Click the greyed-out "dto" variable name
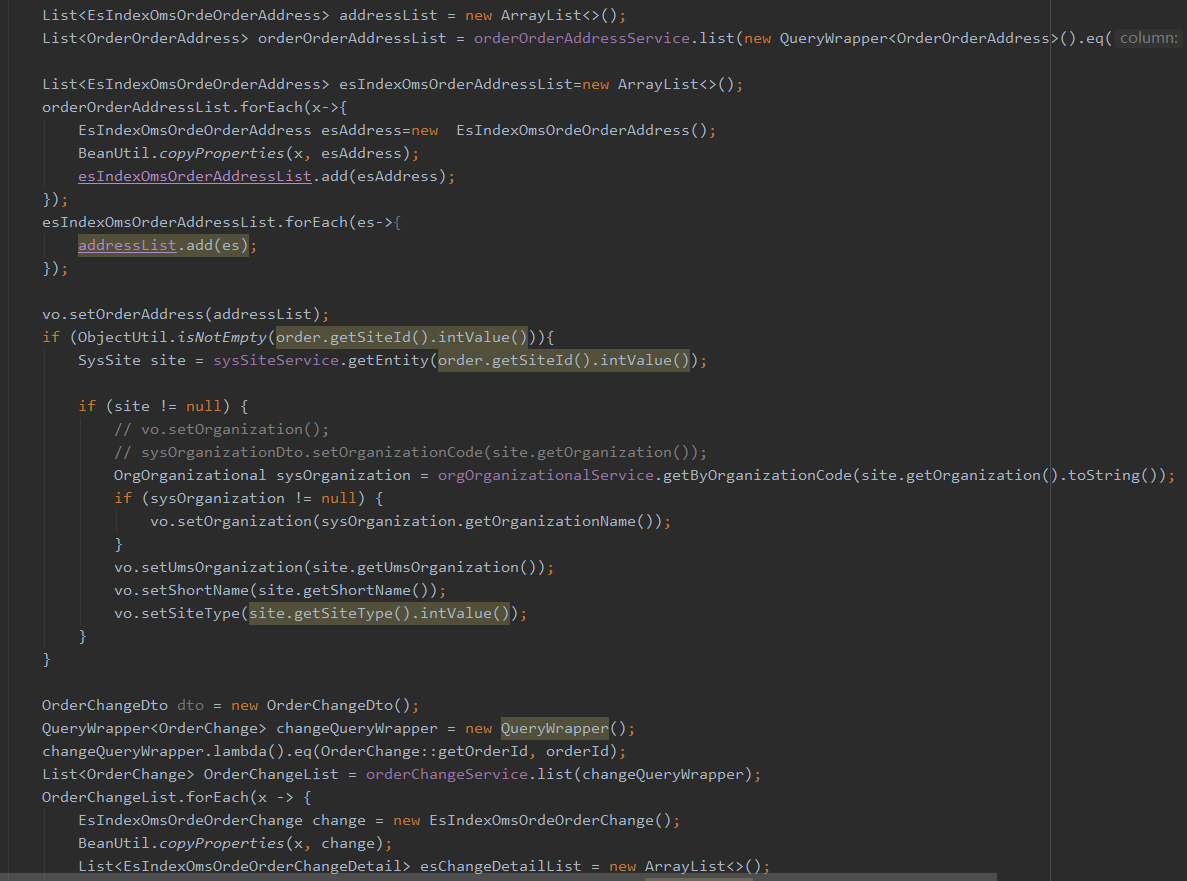 click(x=190, y=705)
